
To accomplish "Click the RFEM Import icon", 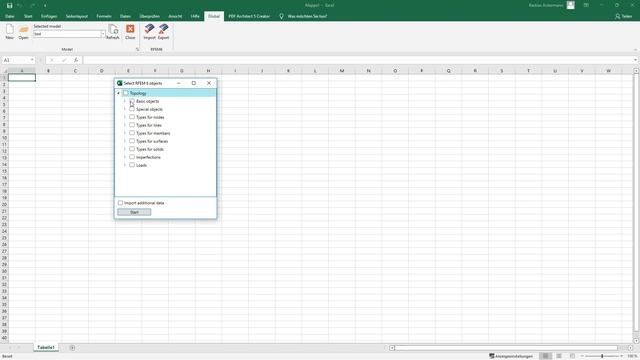I will click(x=149, y=29).
